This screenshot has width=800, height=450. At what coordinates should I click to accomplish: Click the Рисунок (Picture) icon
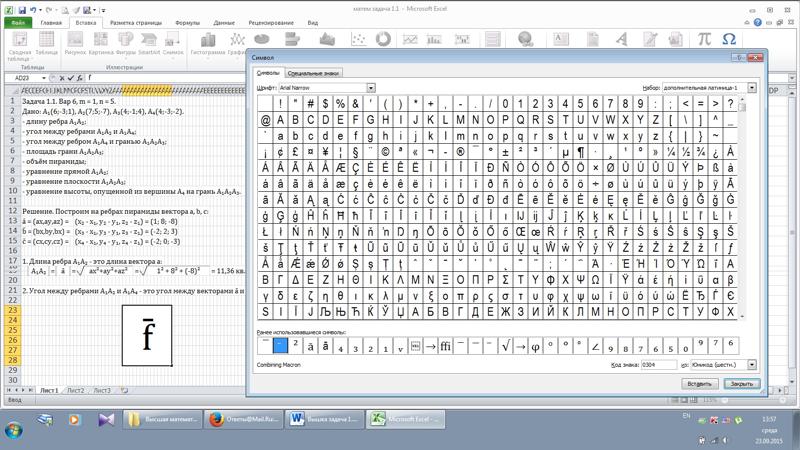pos(75,43)
